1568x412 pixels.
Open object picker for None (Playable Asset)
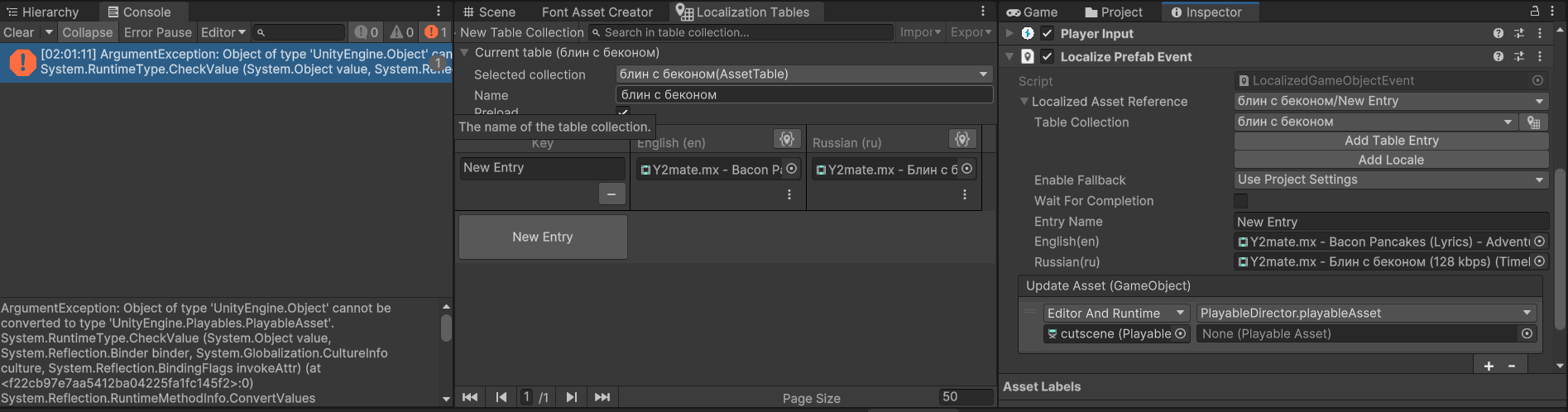pos(1527,333)
